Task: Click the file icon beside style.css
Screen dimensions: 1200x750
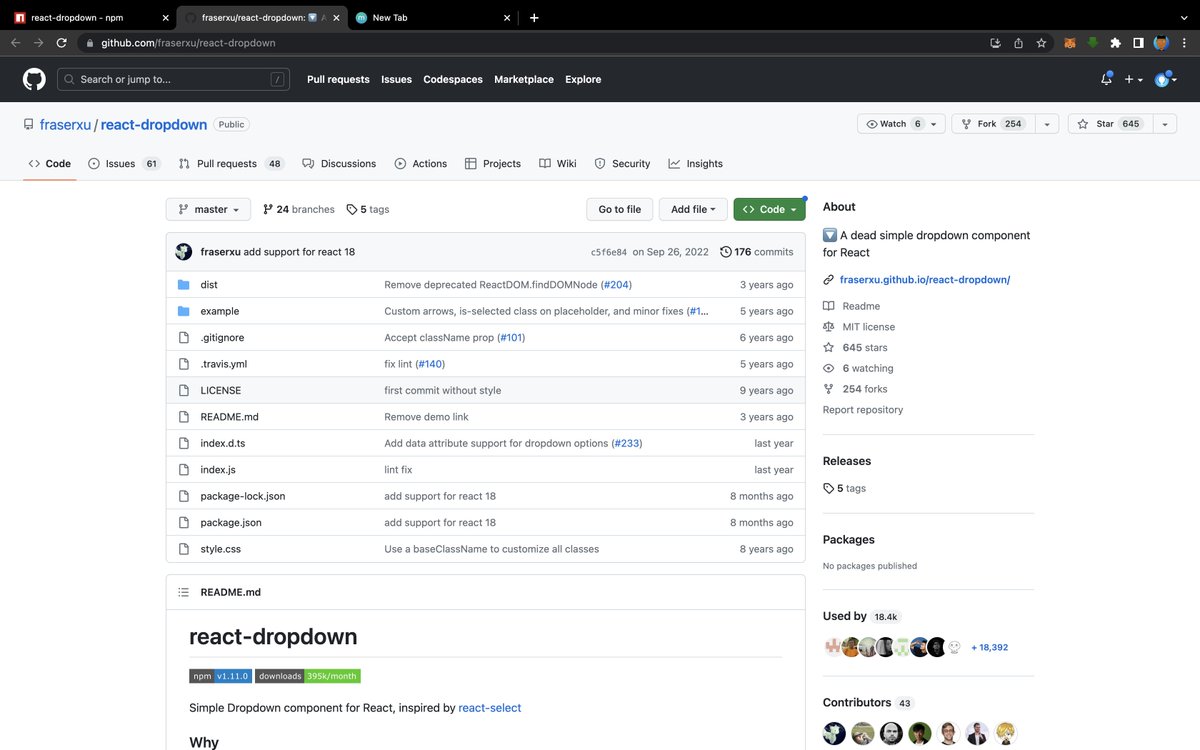Action: (x=183, y=549)
